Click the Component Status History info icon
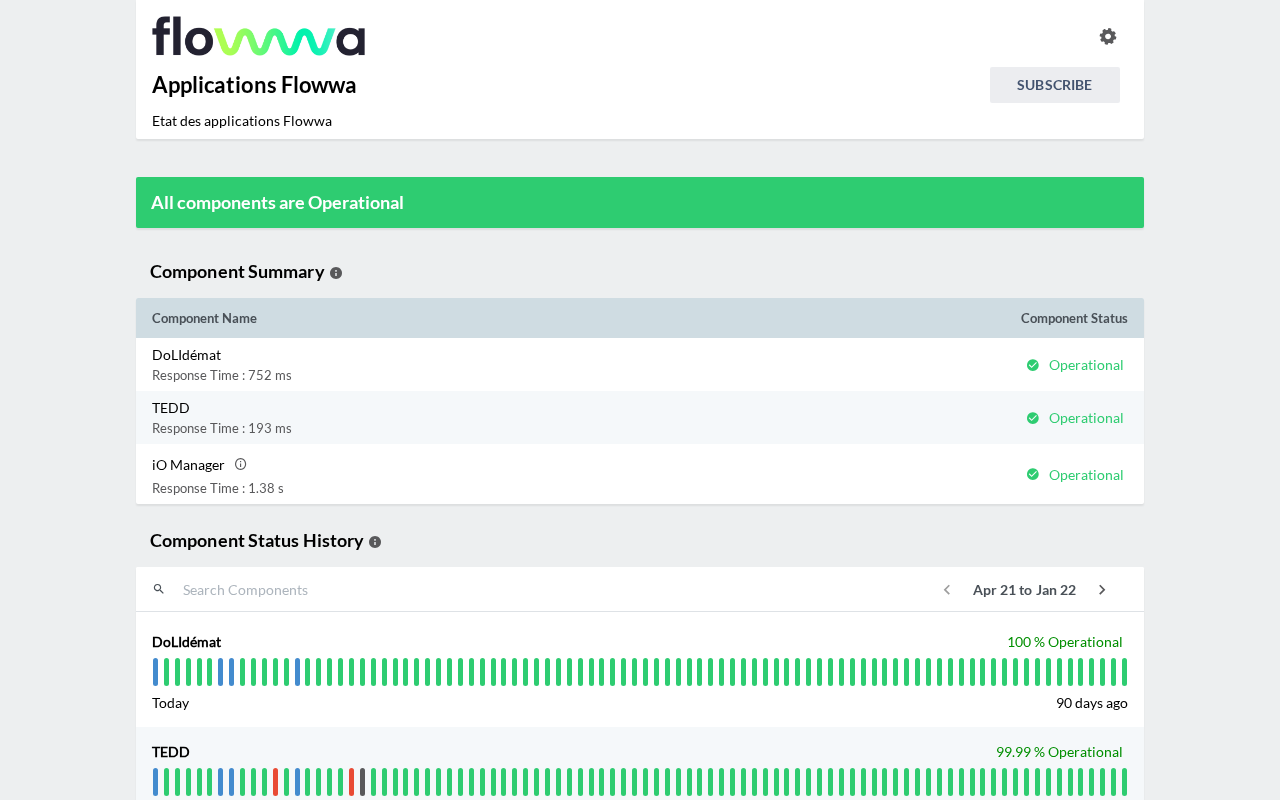Image resolution: width=1280 pixels, height=800 pixels. pyautogui.click(x=375, y=542)
